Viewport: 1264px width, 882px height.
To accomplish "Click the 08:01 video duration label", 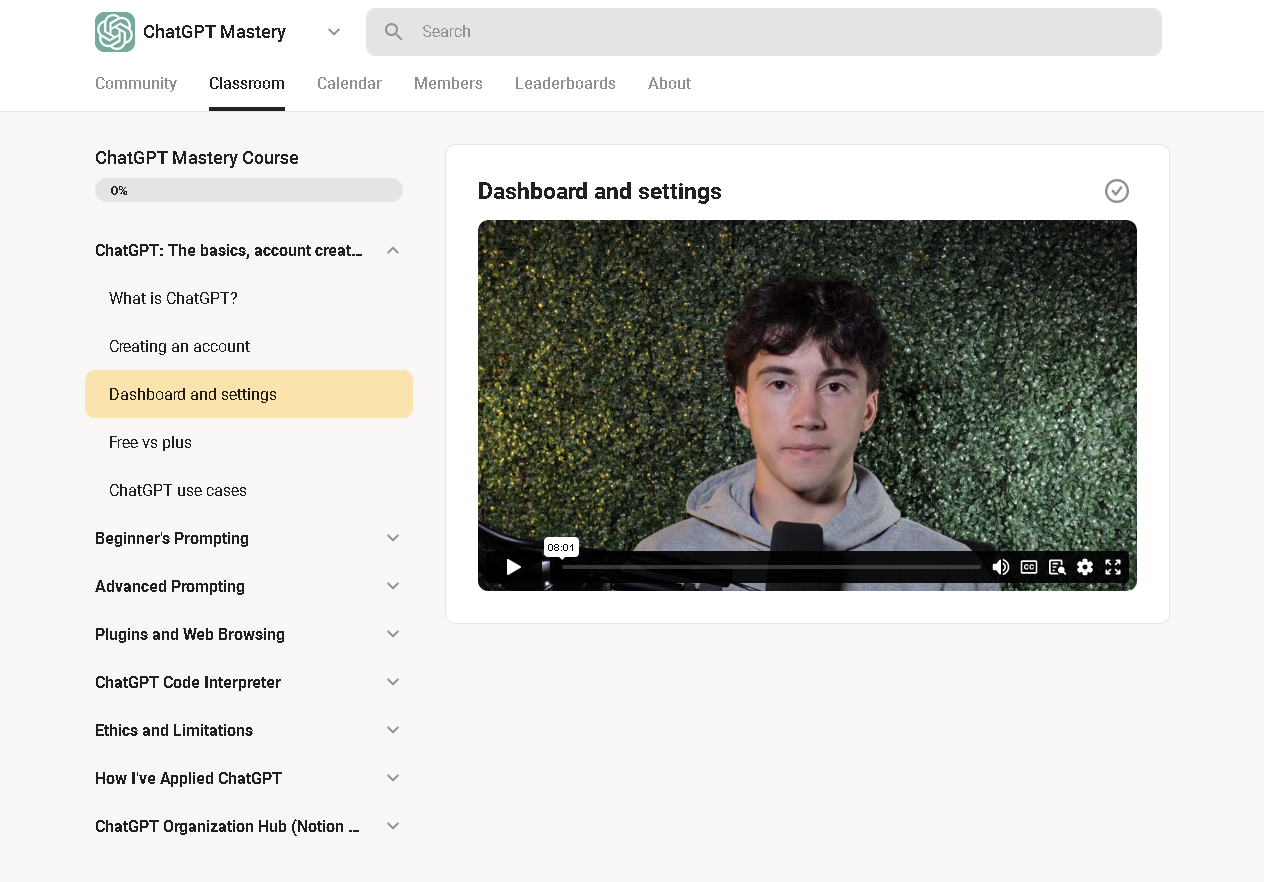I will (x=561, y=547).
